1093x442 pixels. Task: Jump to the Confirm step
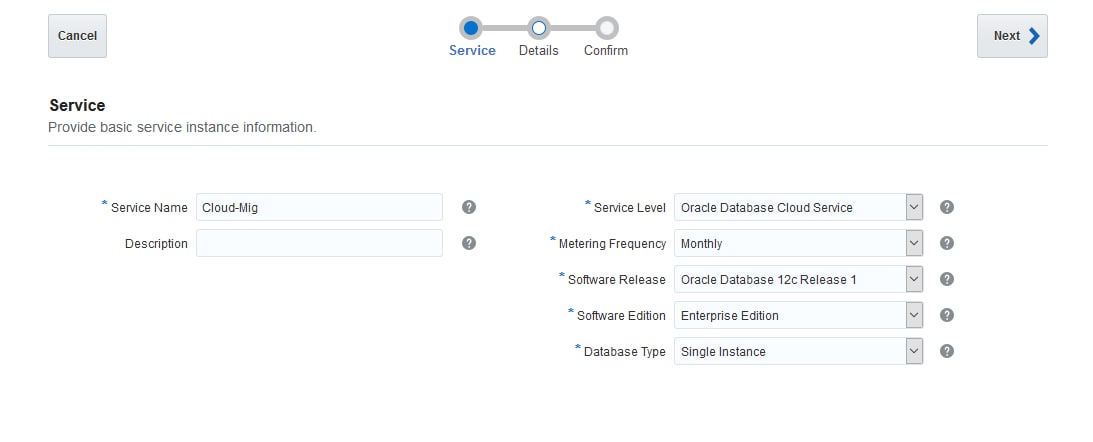(606, 29)
